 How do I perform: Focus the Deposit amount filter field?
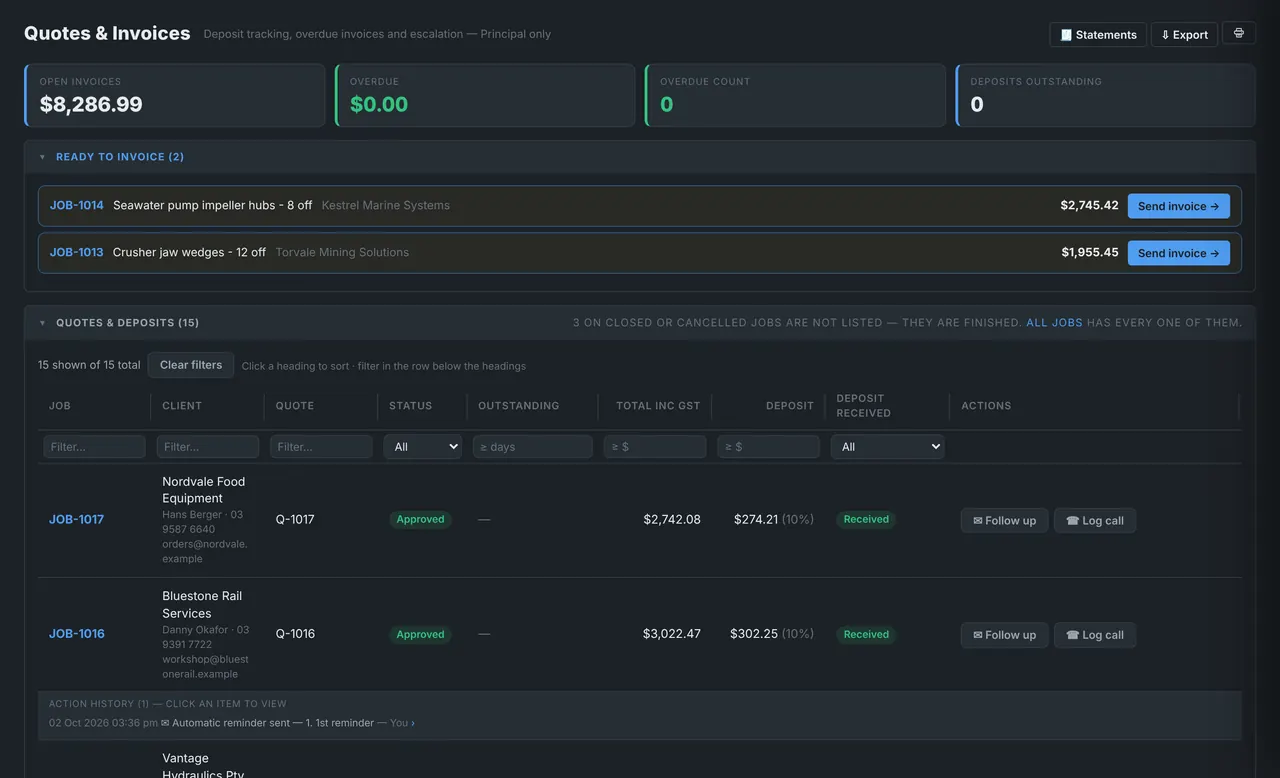pos(768,447)
